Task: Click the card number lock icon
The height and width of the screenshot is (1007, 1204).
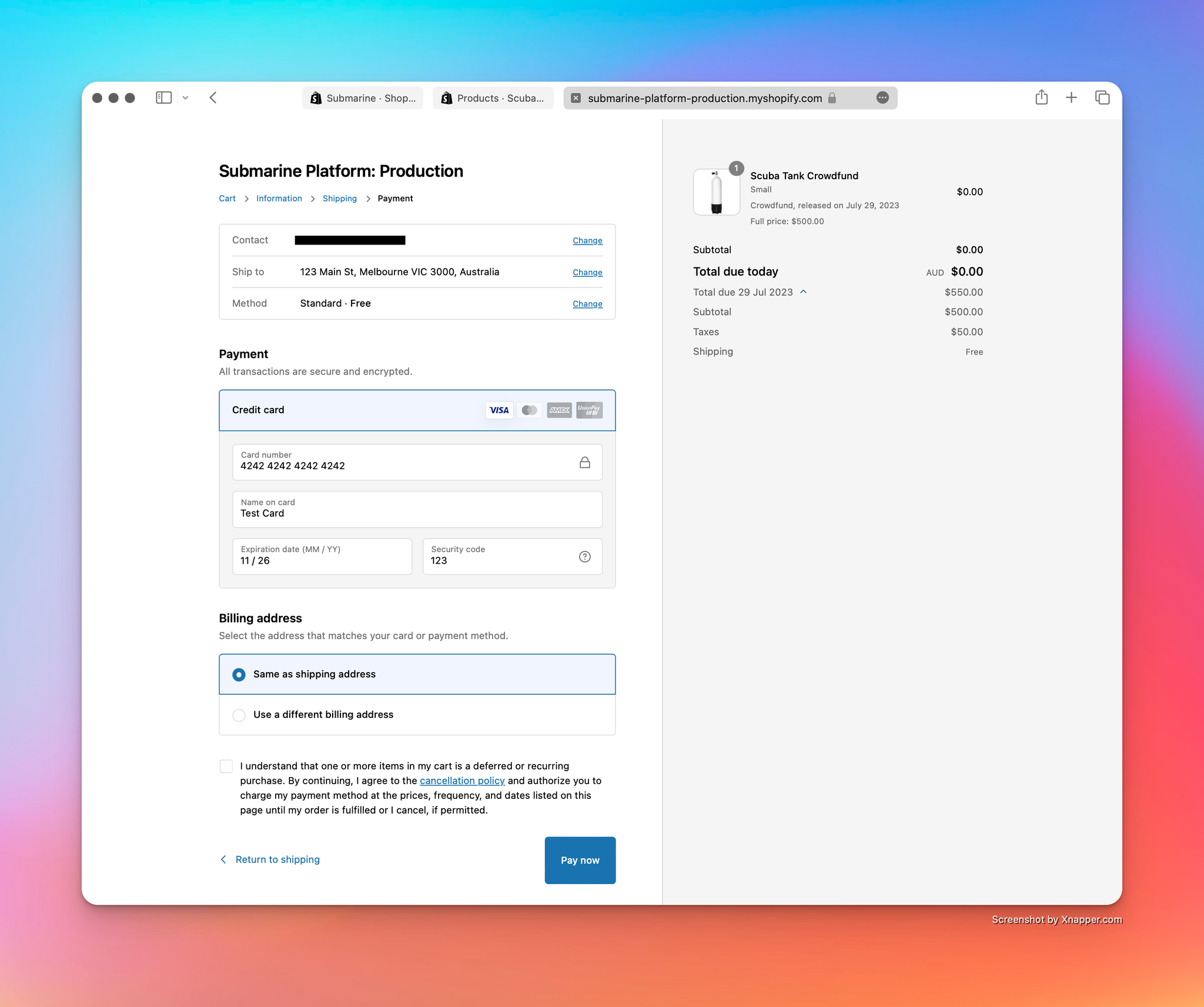Action: 584,462
